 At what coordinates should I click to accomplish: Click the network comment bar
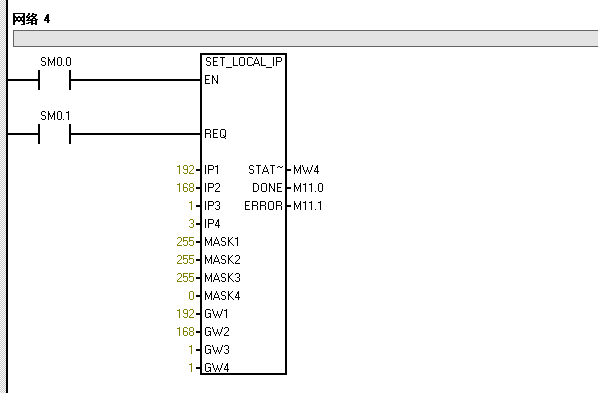pos(305,39)
